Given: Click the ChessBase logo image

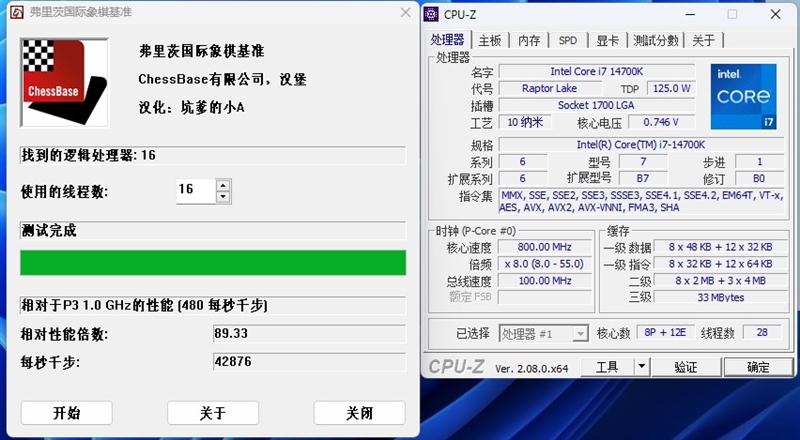Looking at the screenshot, I should point(64,83).
